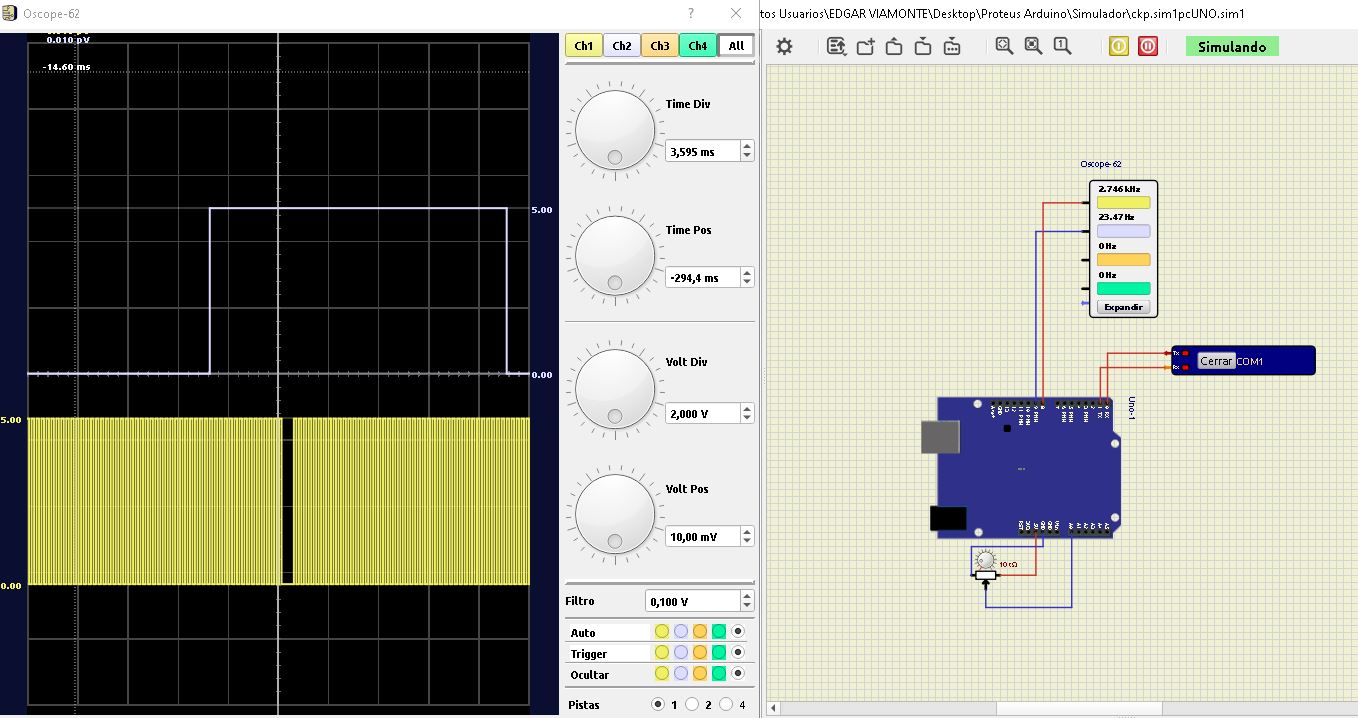1358x718 pixels.
Task: Click Expandir on the oscilloscope component
Action: (x=1122, y=307)
